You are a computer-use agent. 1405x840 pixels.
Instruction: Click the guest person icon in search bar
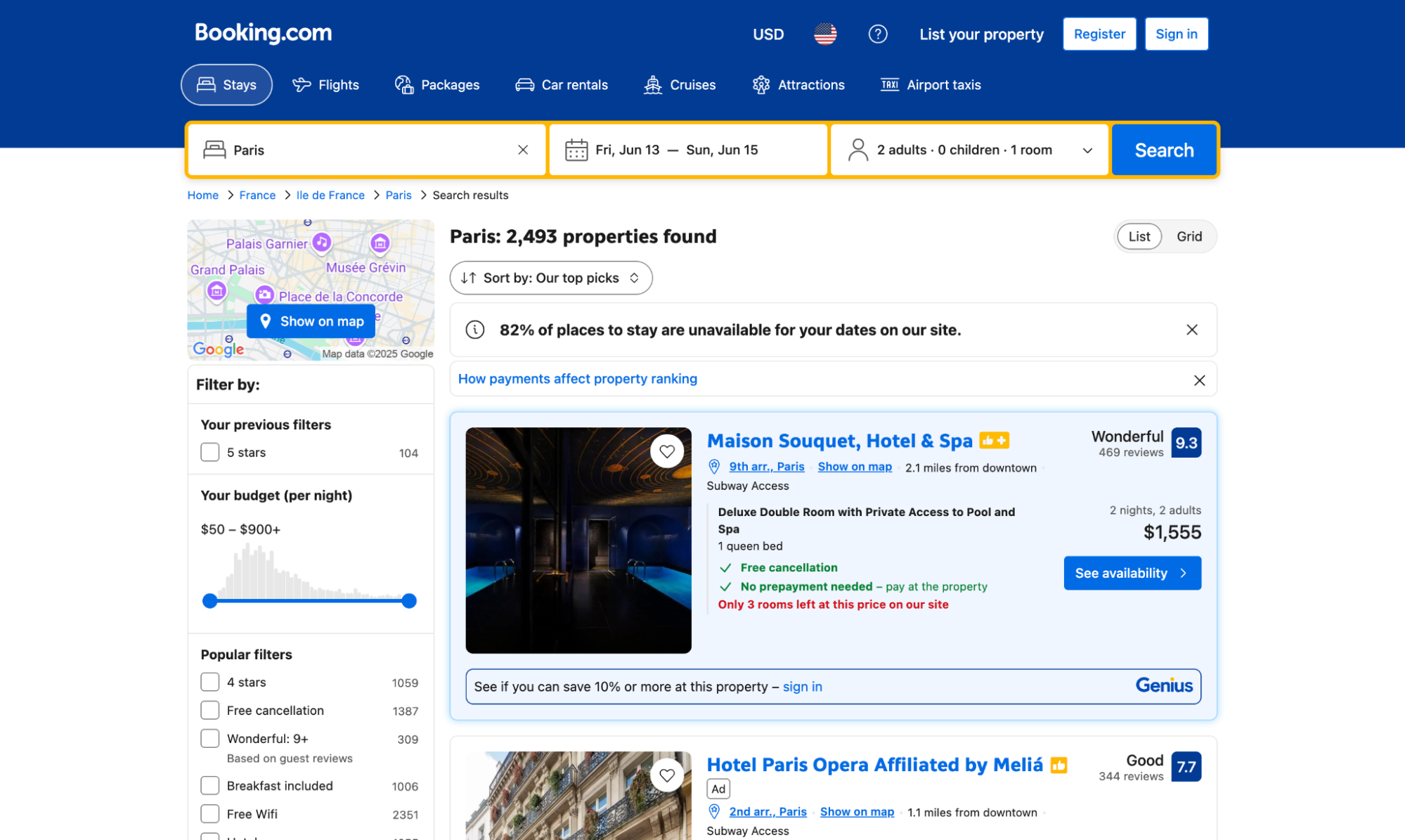pos(858,150)
